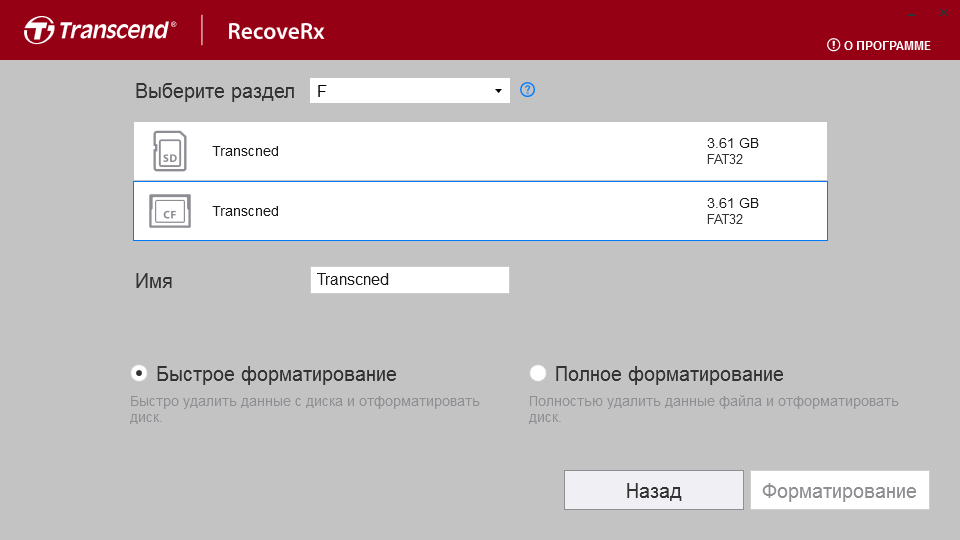Select Полное форматирование radio button
The width and height of the screenshot is (960, 540).
(x=538, y=373)
